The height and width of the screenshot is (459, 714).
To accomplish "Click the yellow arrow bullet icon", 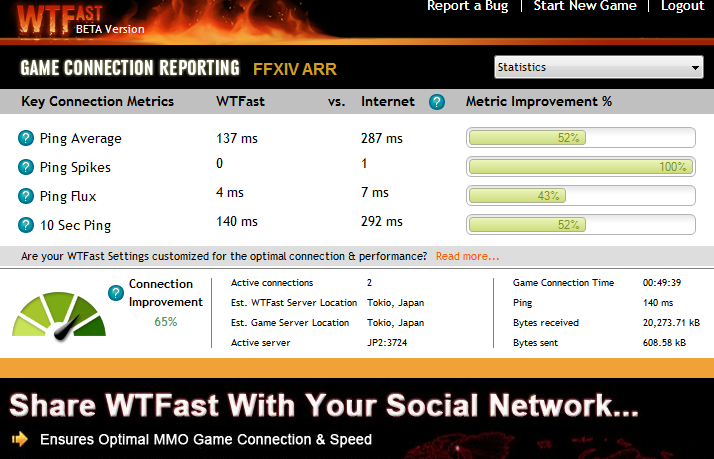I will 20,439.
